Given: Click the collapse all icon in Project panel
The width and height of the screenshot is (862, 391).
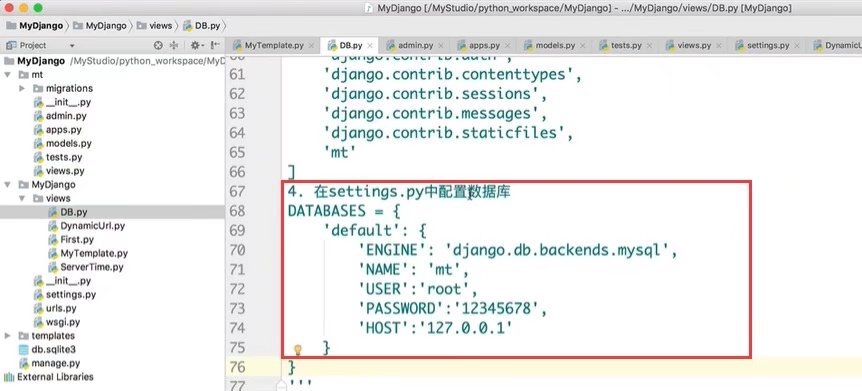Looking at the screenshot, I should click(174, 45).
